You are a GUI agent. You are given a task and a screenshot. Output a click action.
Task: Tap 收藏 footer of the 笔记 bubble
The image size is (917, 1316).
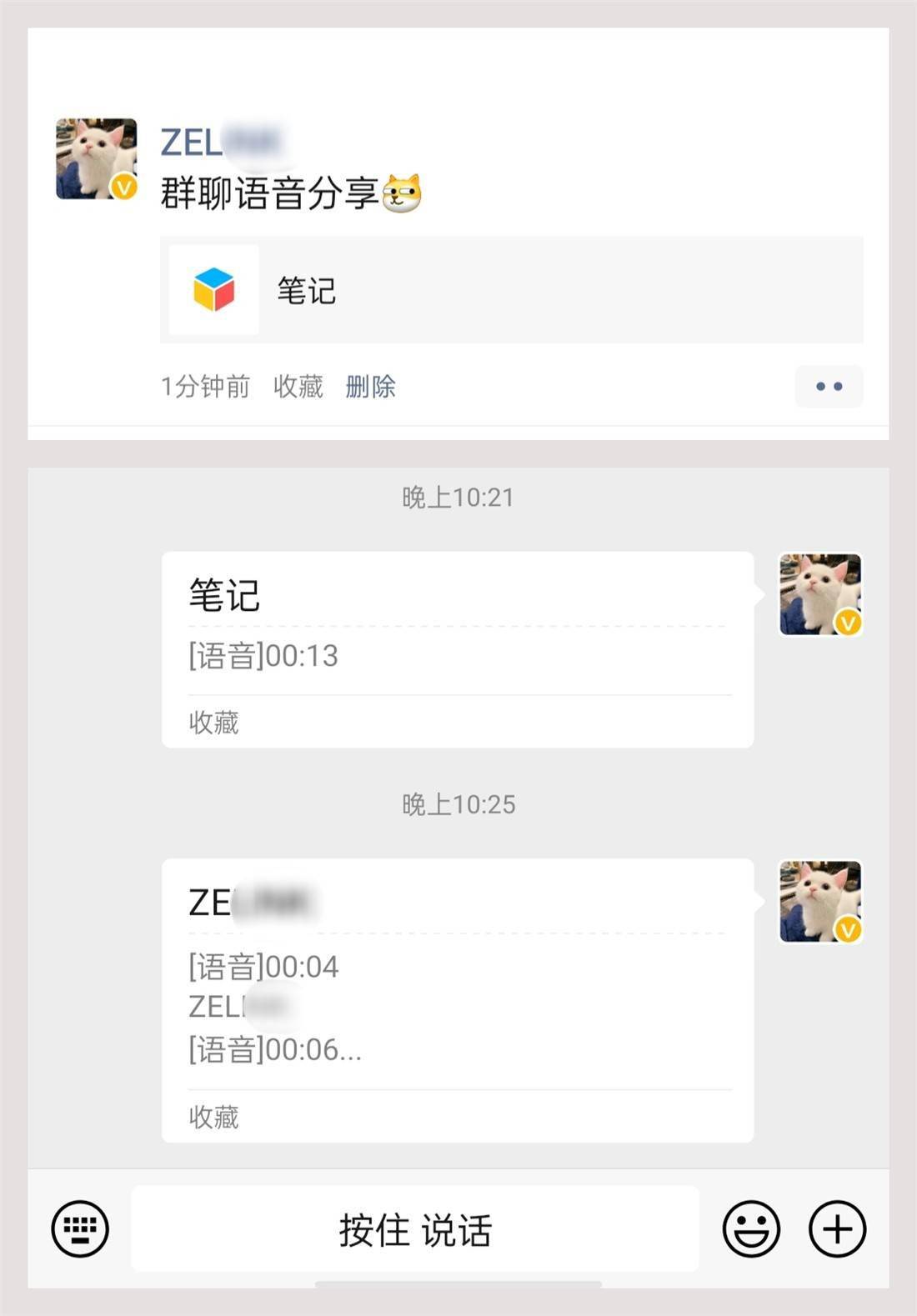(x=213, y=722)
